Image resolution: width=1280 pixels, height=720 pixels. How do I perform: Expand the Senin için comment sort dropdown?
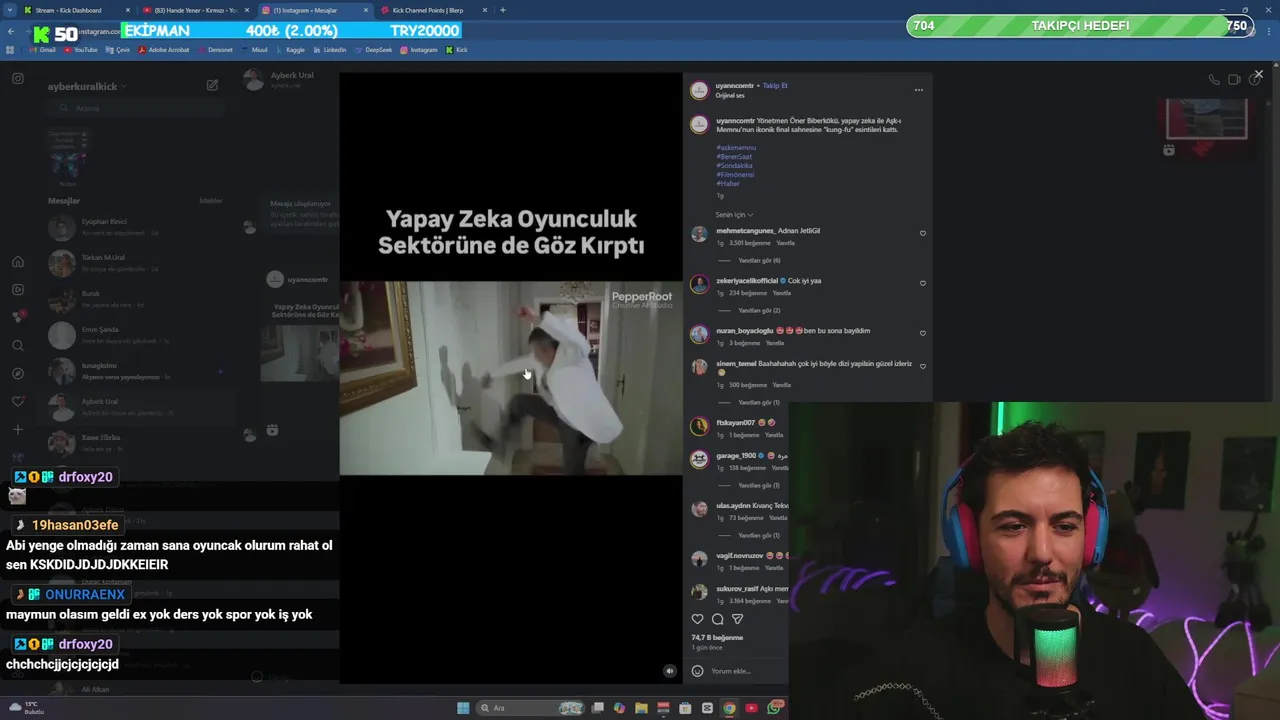pyautogui.click(x=734, y=215)
